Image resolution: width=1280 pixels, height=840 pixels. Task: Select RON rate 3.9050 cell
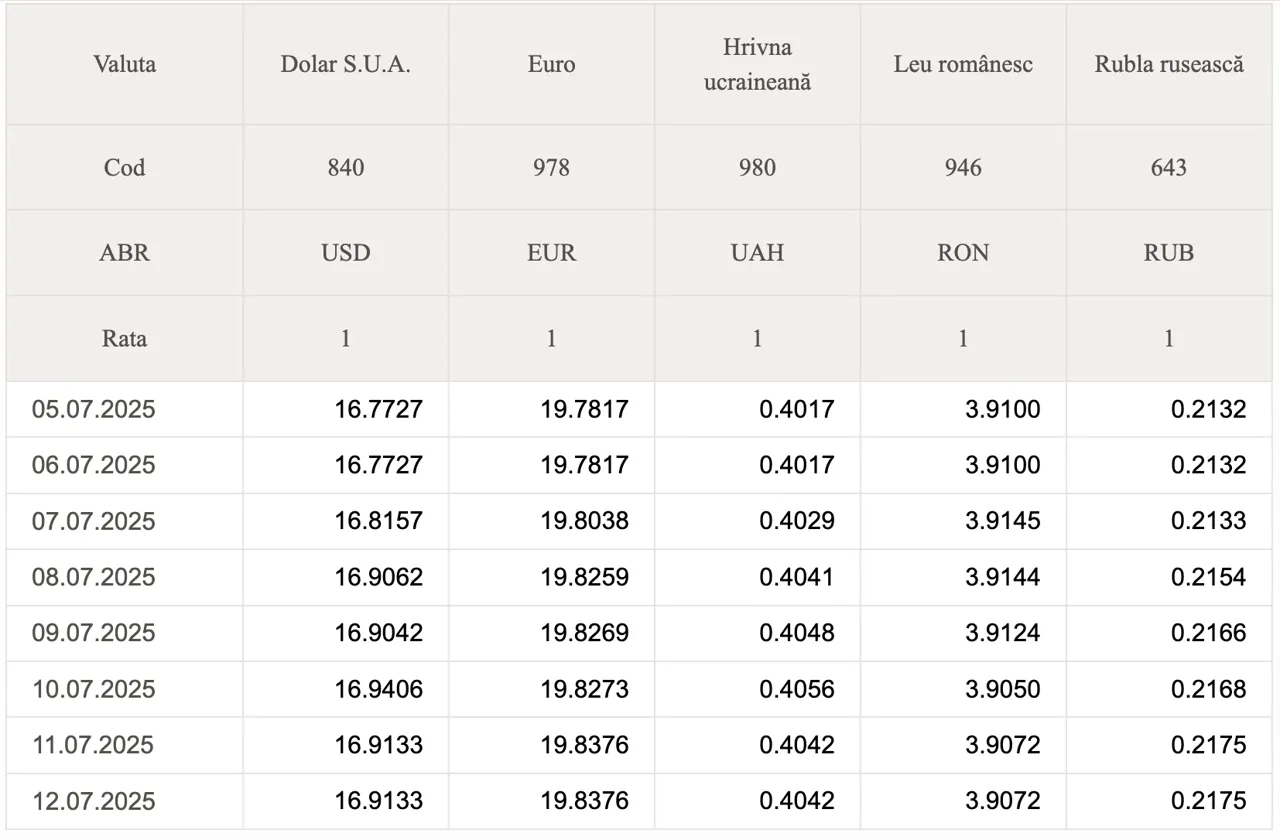click(x=1002, y=689)
